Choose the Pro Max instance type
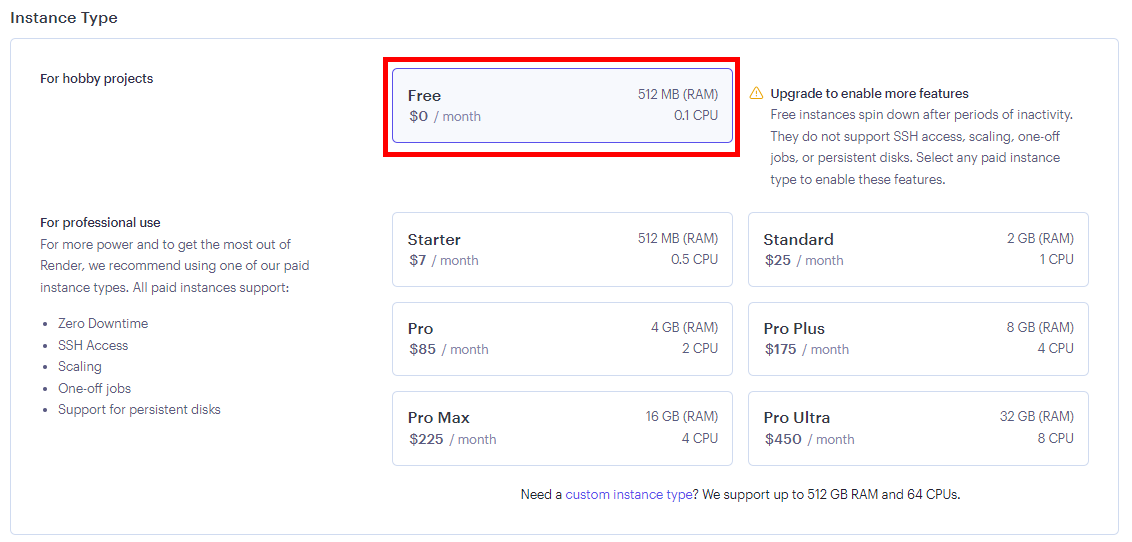This screenshot has height=542, width=1132. [x=562, y=428]
